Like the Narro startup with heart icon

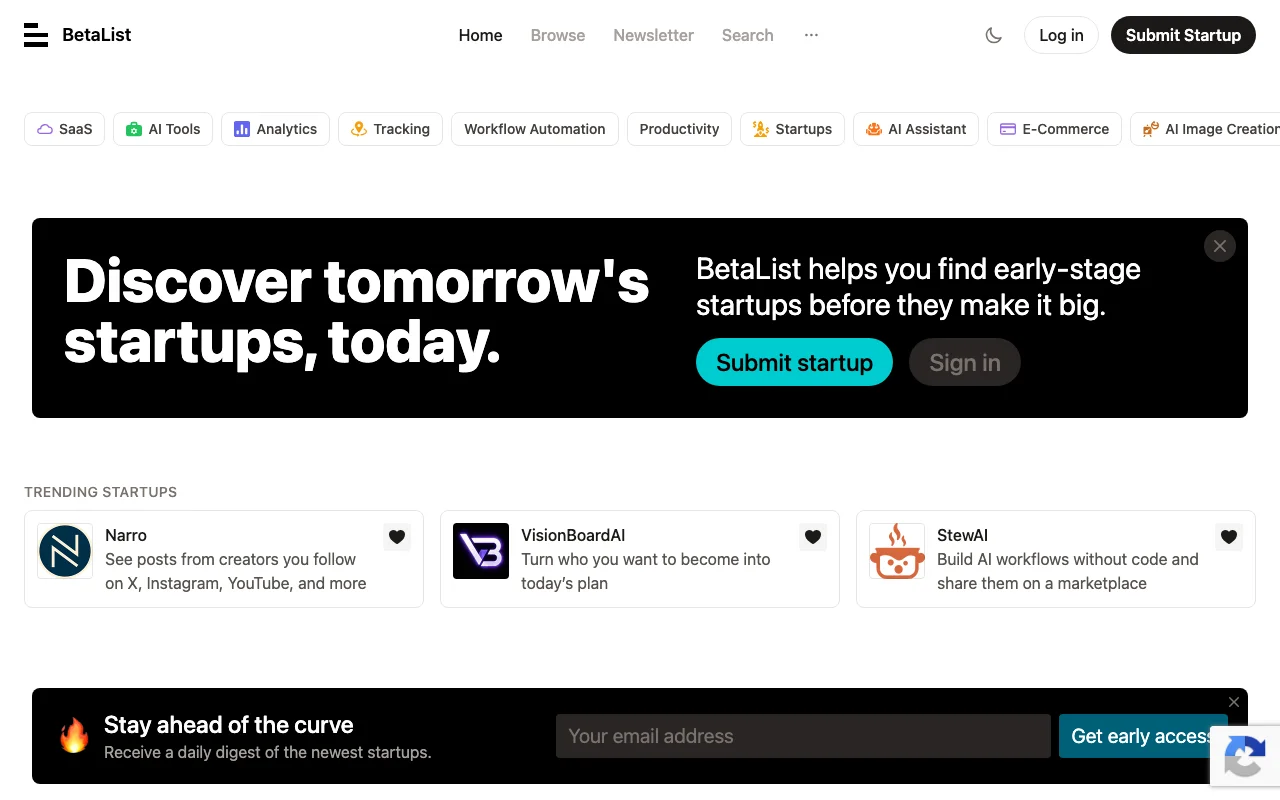397,537
